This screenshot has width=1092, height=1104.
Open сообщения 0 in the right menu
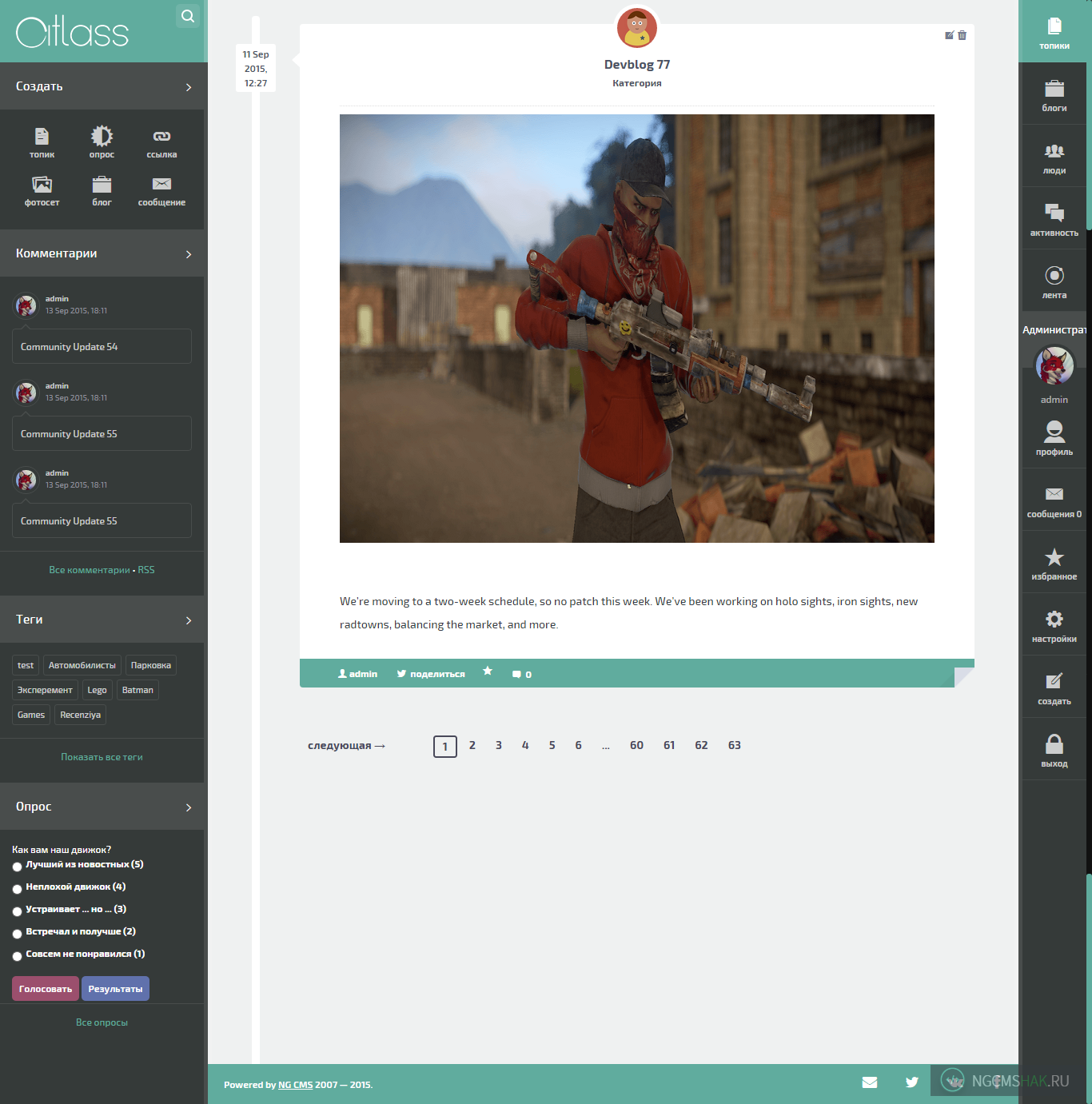1054,501
